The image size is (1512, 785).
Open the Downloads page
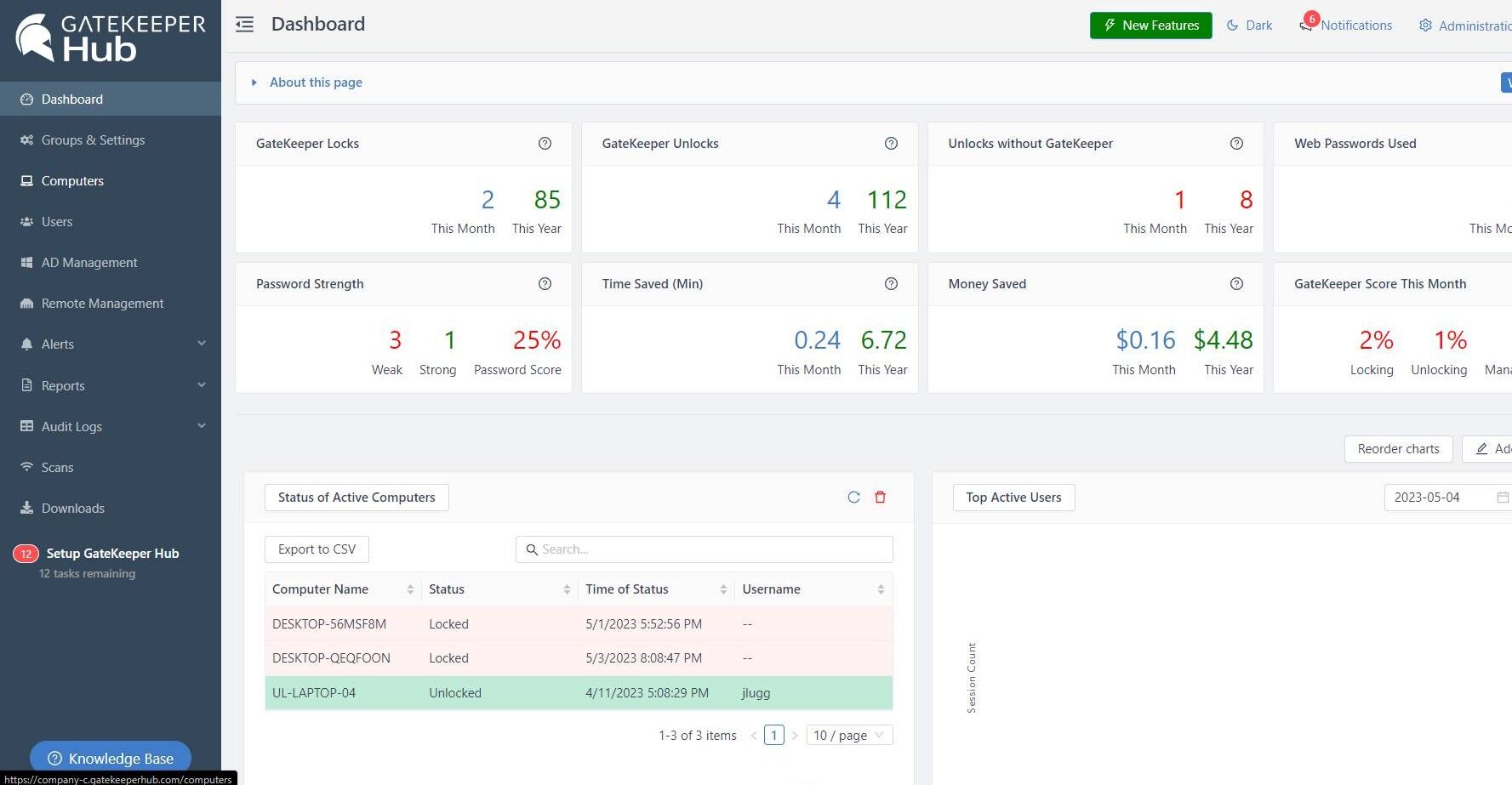click(x=111, y=509)
